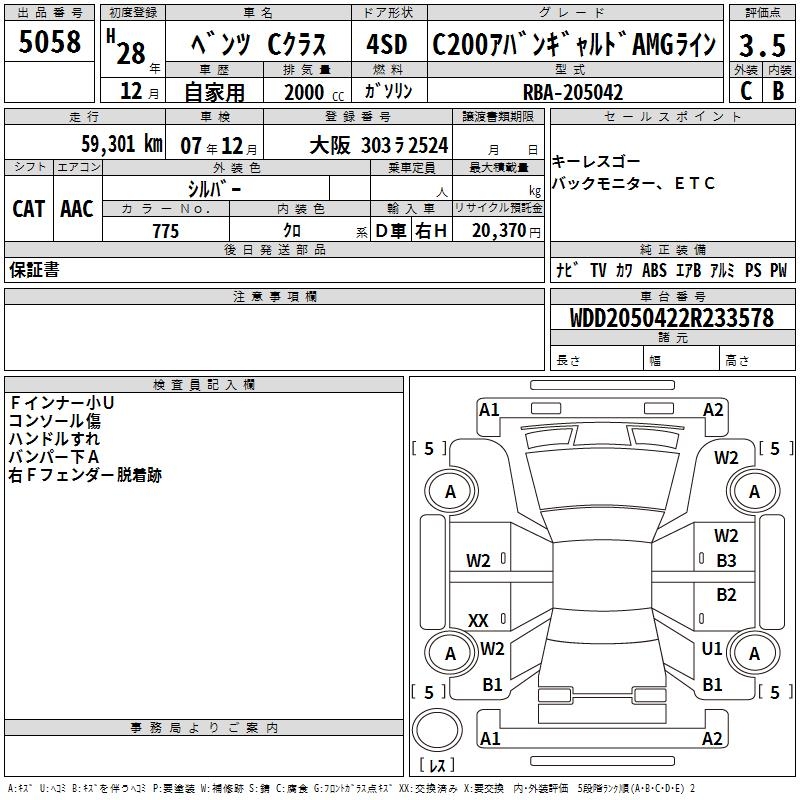Click import type D車
The image size is (800, 800).
coord(391,231)
